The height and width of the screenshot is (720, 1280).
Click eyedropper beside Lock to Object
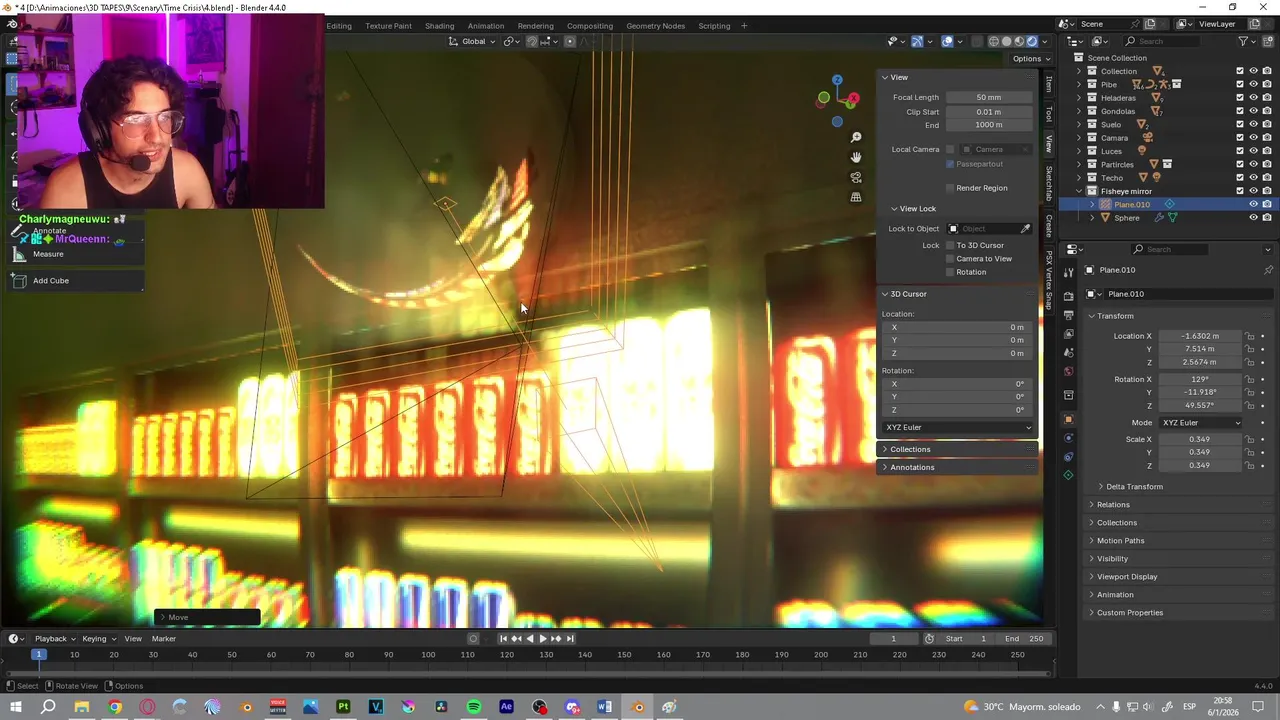tap(1025, 229)
